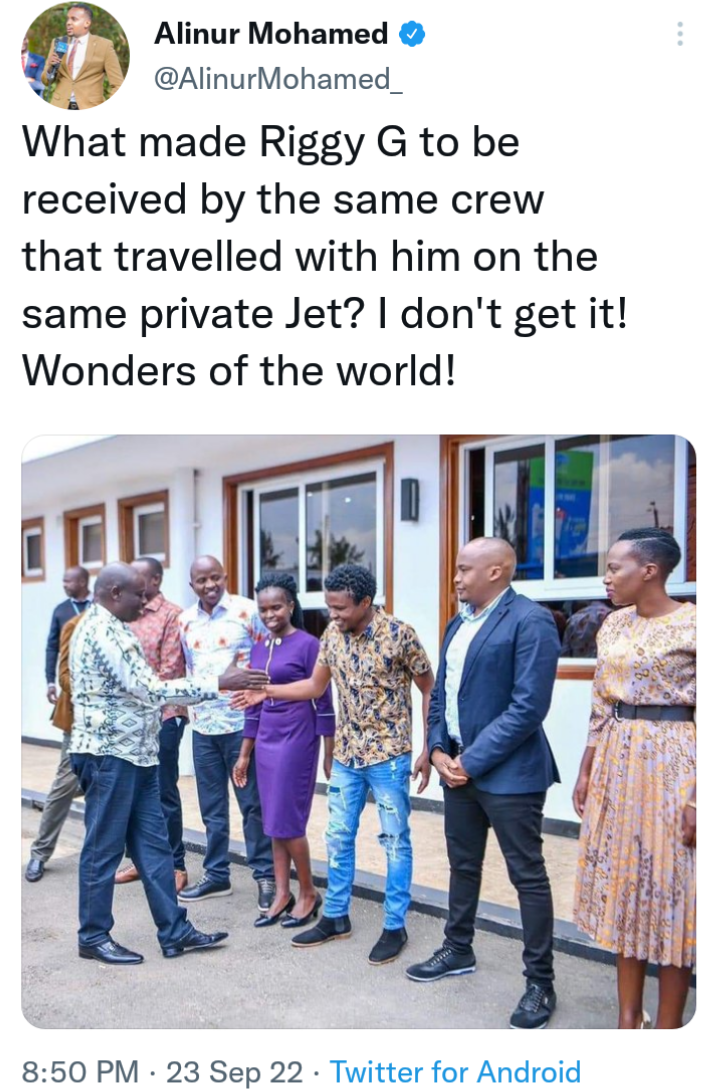Open the Alinur Mohamed display name

tap(271, 34)
